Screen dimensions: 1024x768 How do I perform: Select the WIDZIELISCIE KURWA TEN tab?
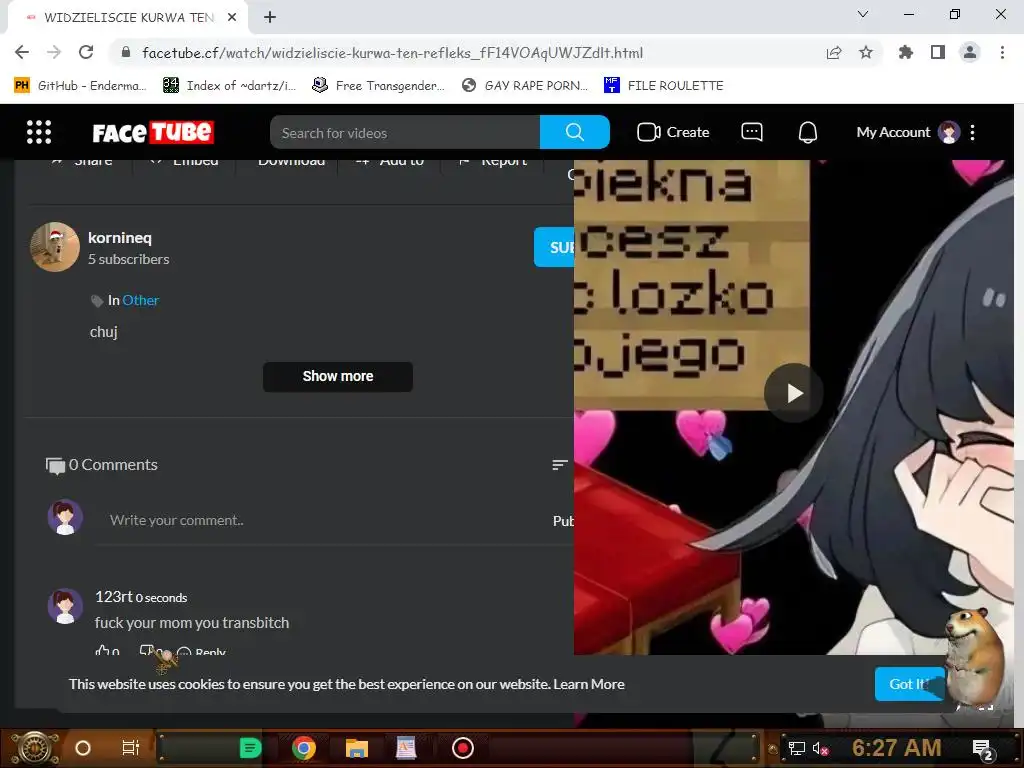[128, 18]
